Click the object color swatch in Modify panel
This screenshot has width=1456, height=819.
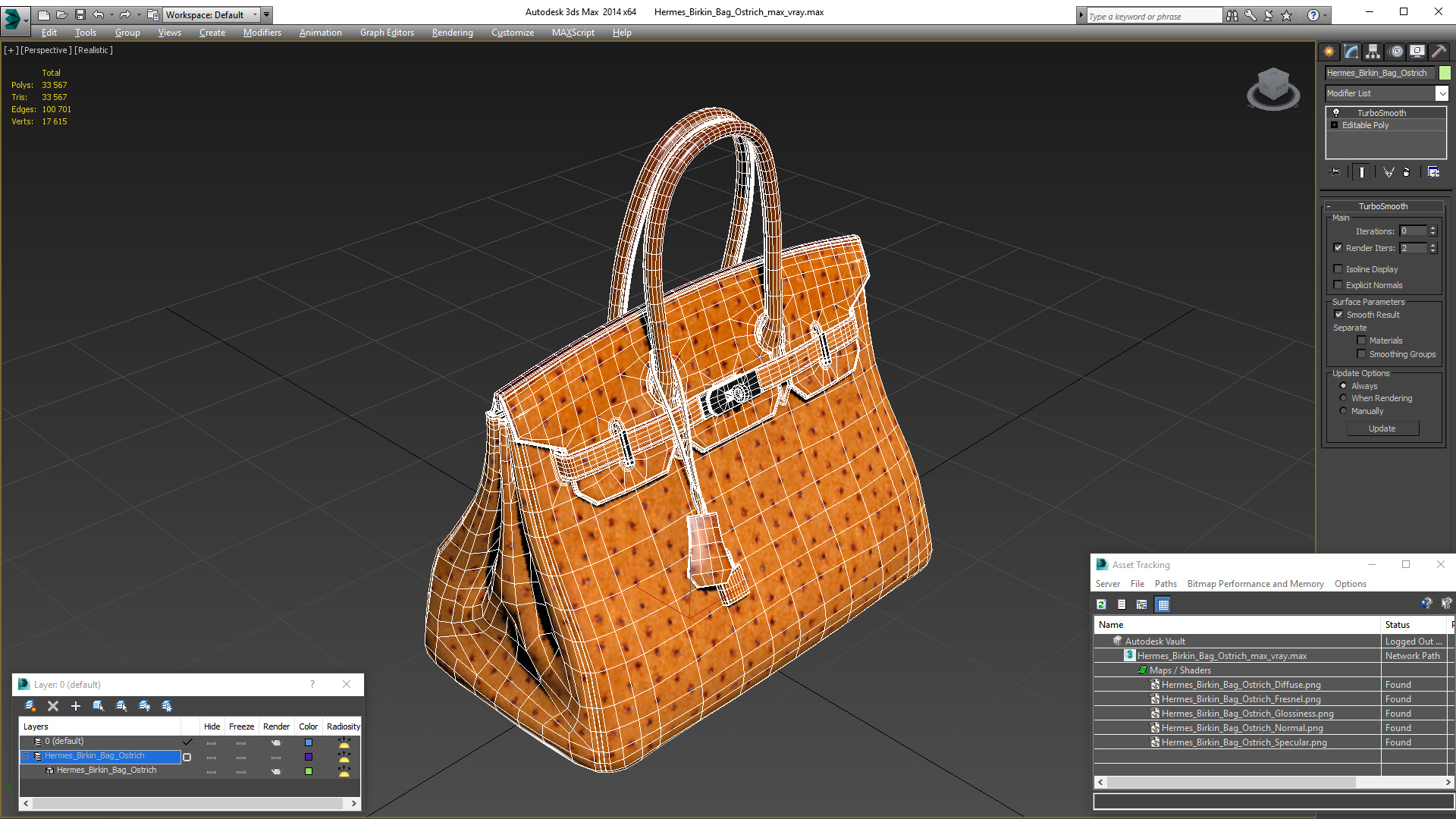(1445, 73)
